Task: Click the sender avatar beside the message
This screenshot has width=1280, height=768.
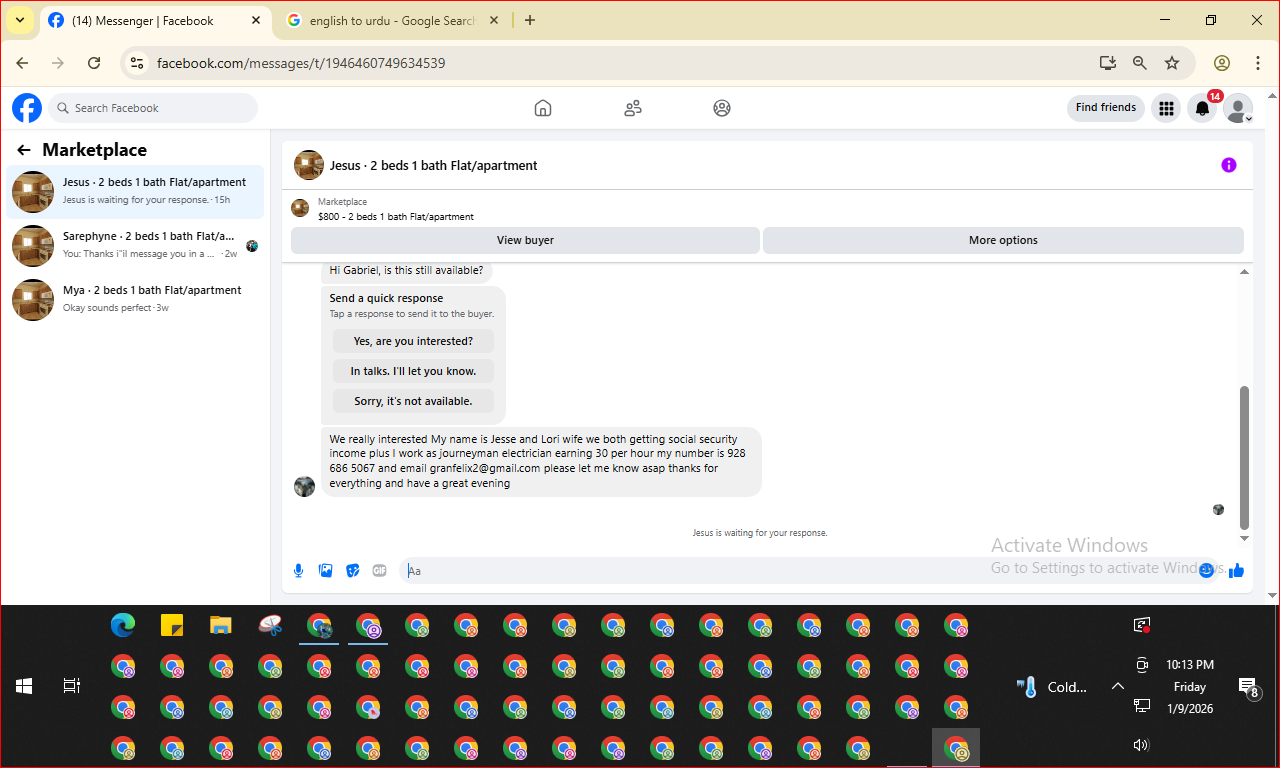Action: pos(304,486)
